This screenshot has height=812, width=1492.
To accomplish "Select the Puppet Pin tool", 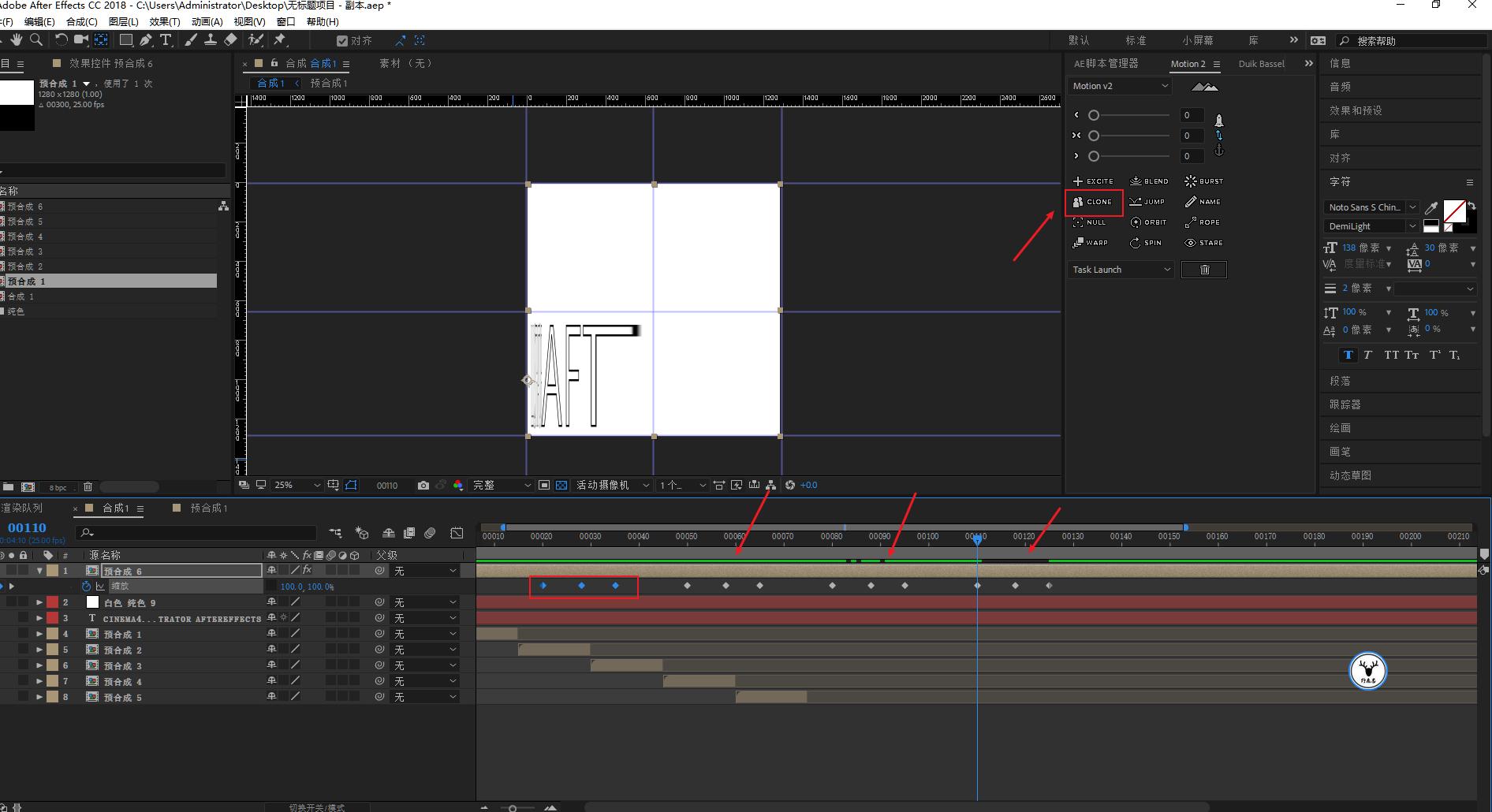I will click(280, 39).
